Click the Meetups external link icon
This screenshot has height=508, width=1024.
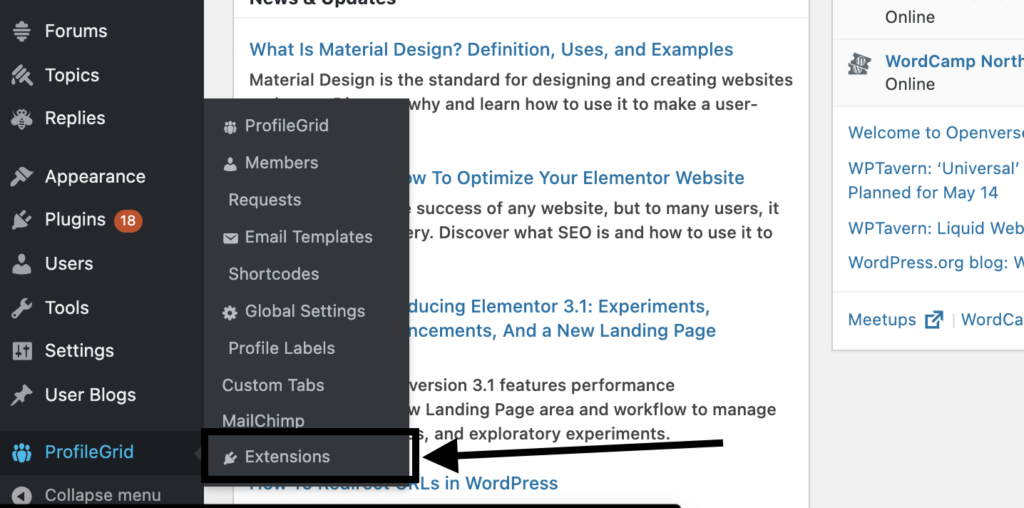[933, 320]
